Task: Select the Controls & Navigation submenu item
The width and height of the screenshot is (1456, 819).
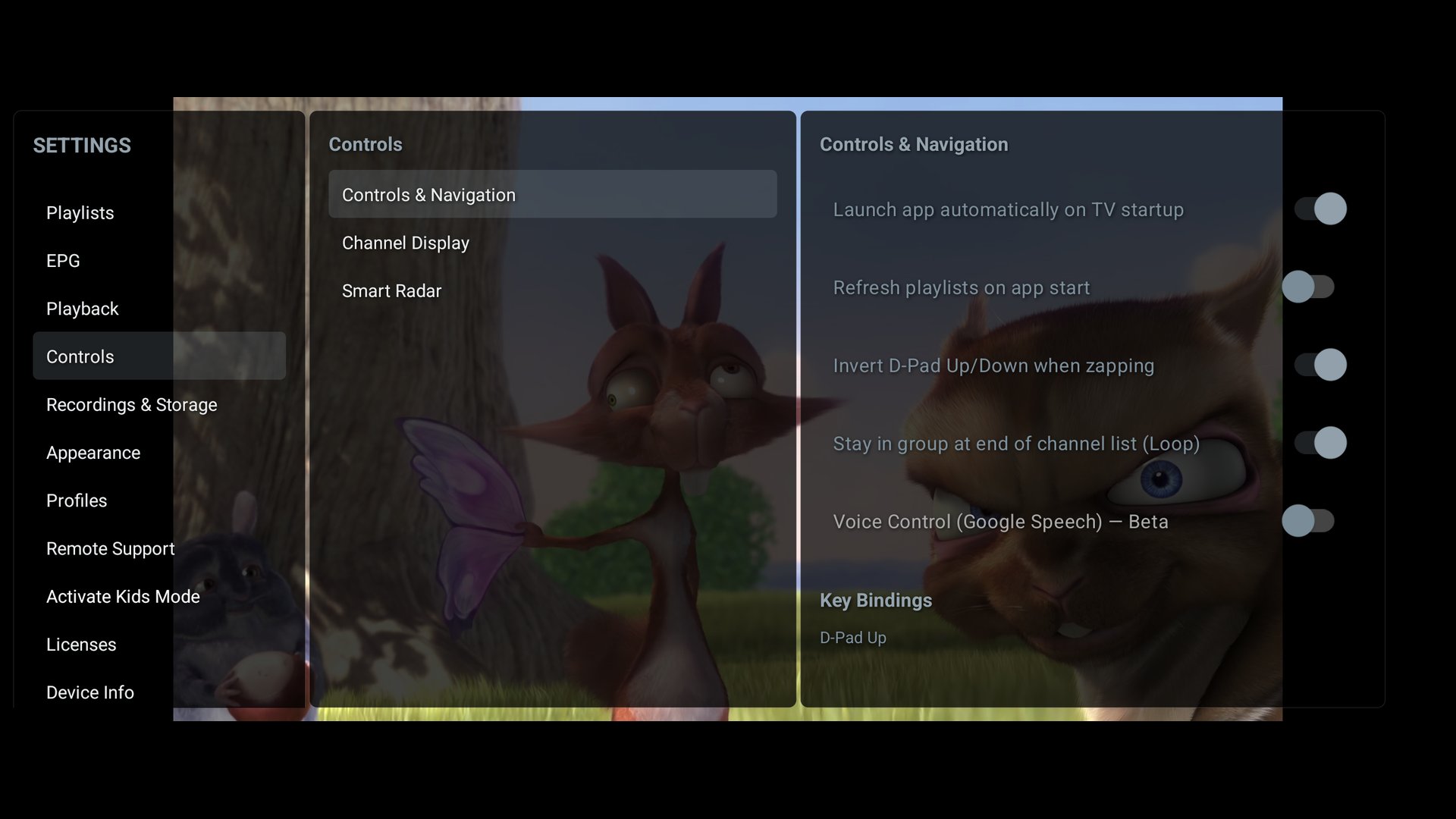Action: pyautogui.click(x=553, y=194)
